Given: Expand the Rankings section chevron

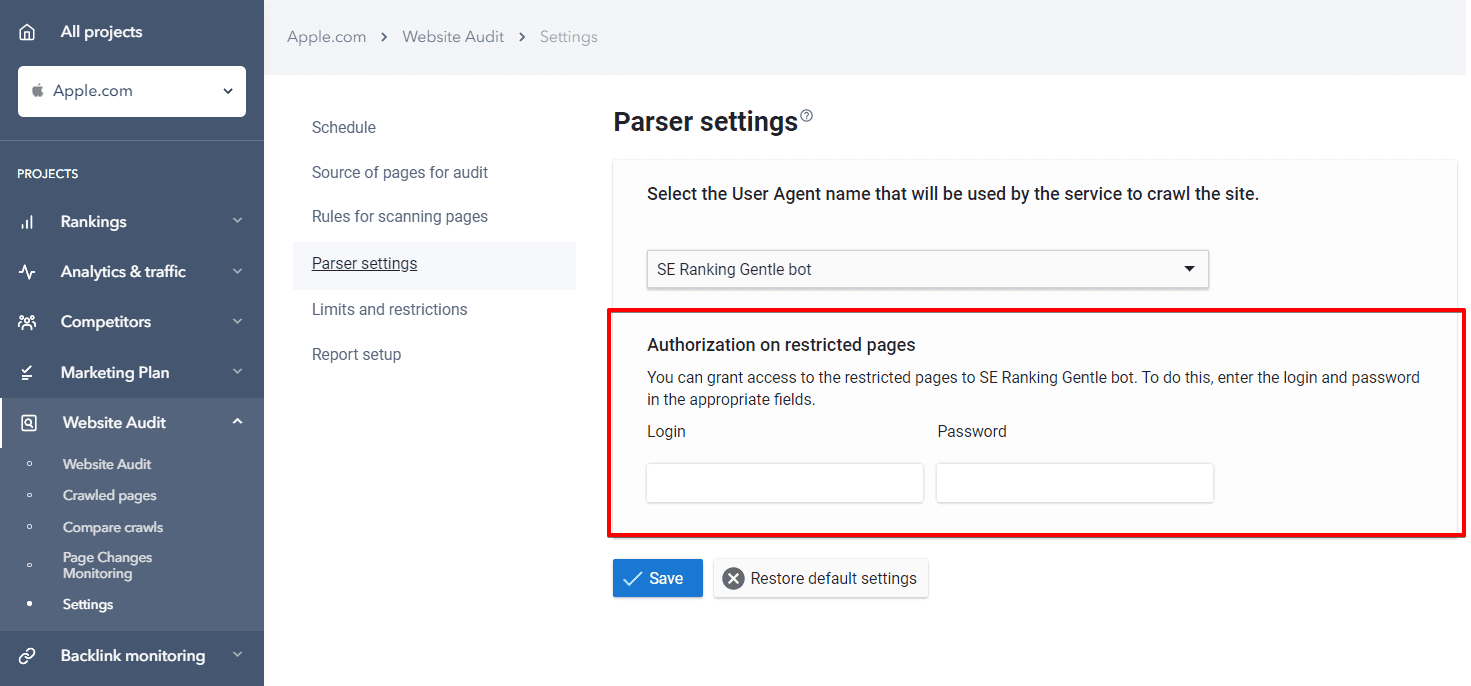Looking at the screenshot, I should coord(237,221).
